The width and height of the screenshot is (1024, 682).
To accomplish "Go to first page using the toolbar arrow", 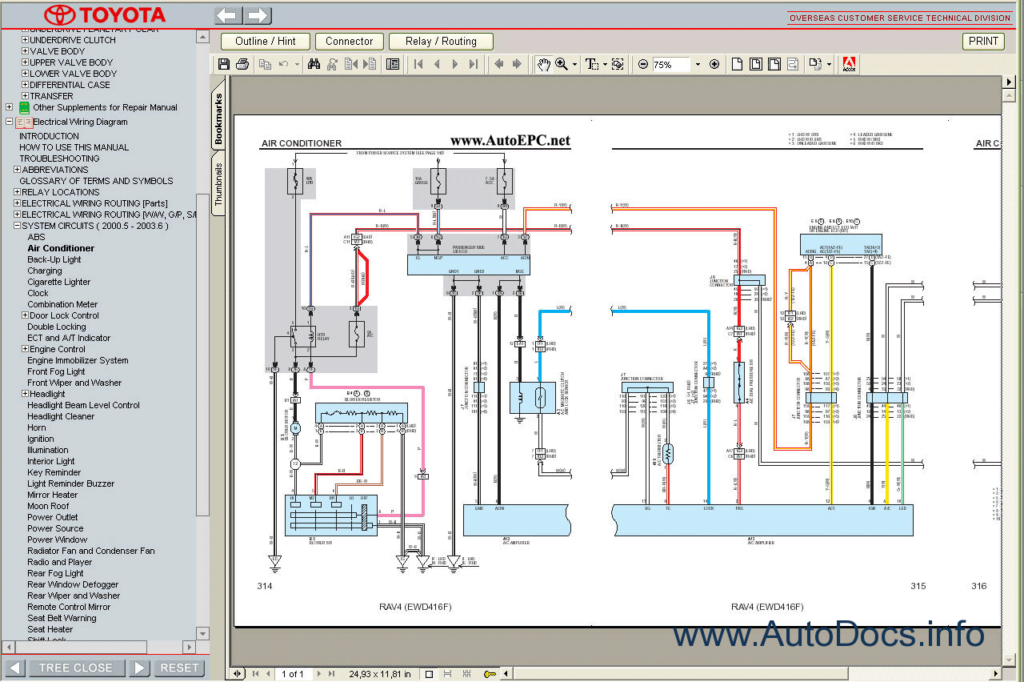I will pos(419,64).
